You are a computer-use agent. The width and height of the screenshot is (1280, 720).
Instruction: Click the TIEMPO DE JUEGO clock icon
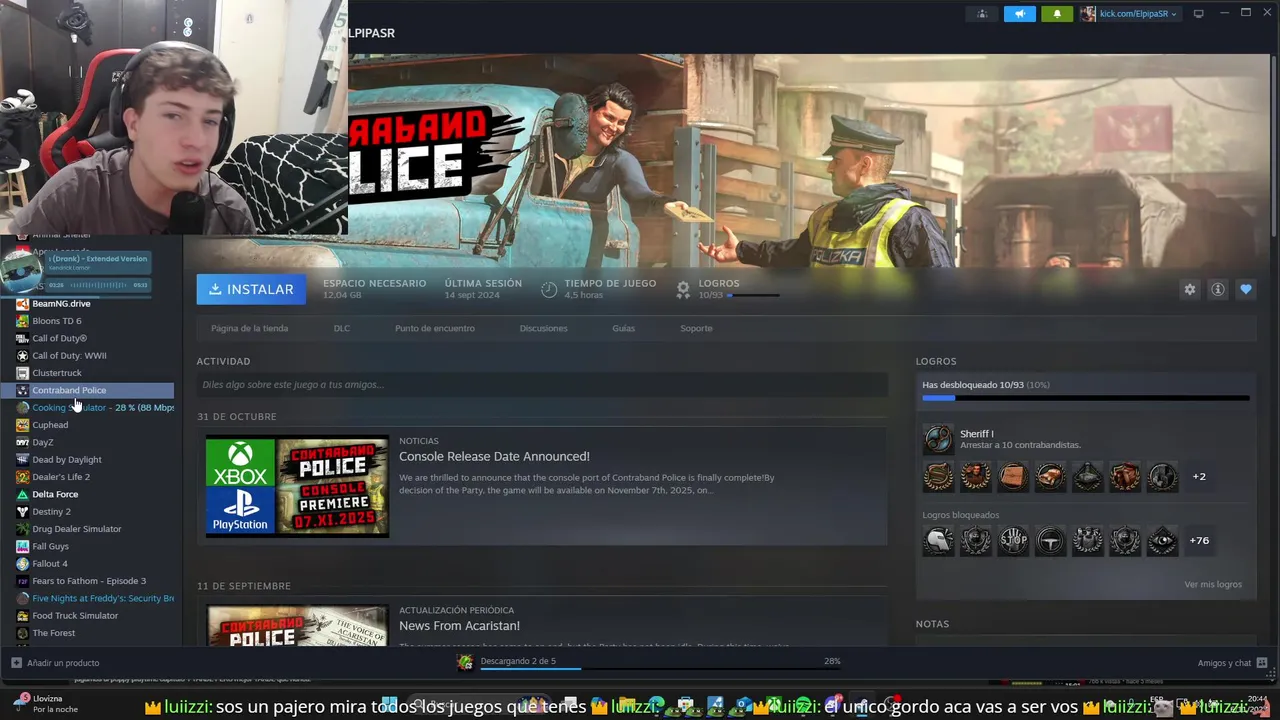[x=549, y=289]
